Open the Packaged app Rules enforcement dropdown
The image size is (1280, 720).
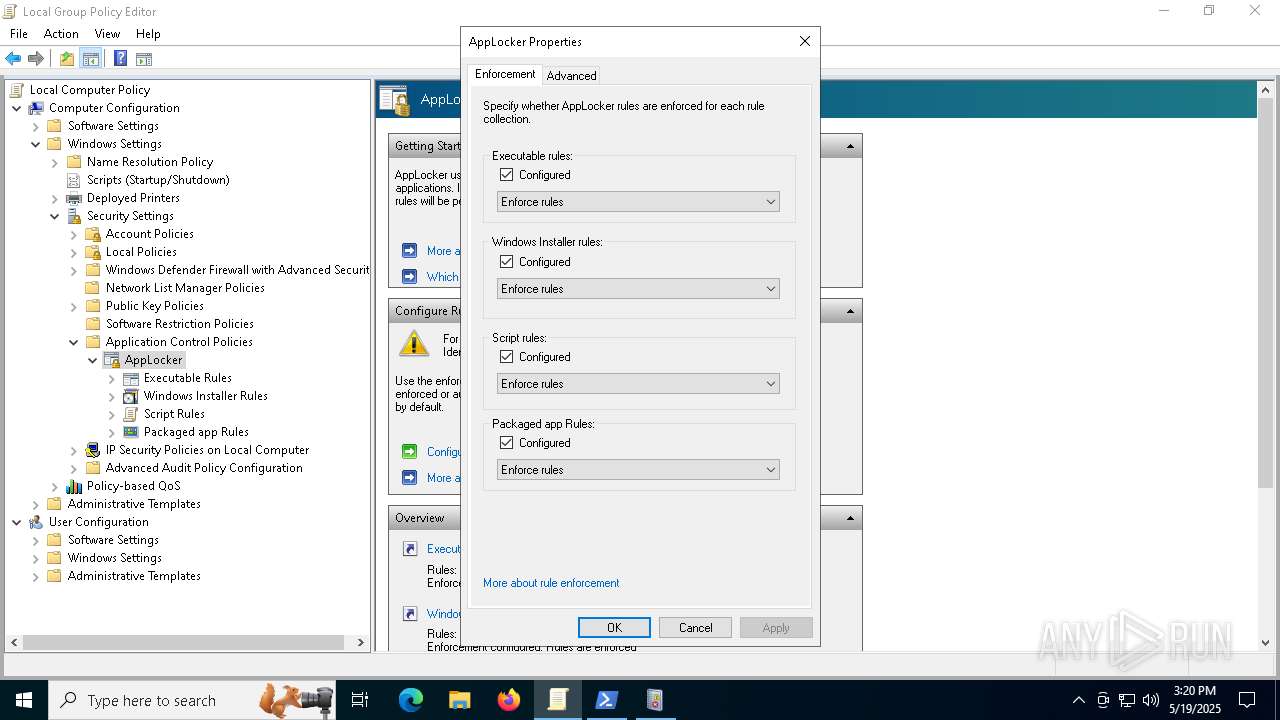638,470
